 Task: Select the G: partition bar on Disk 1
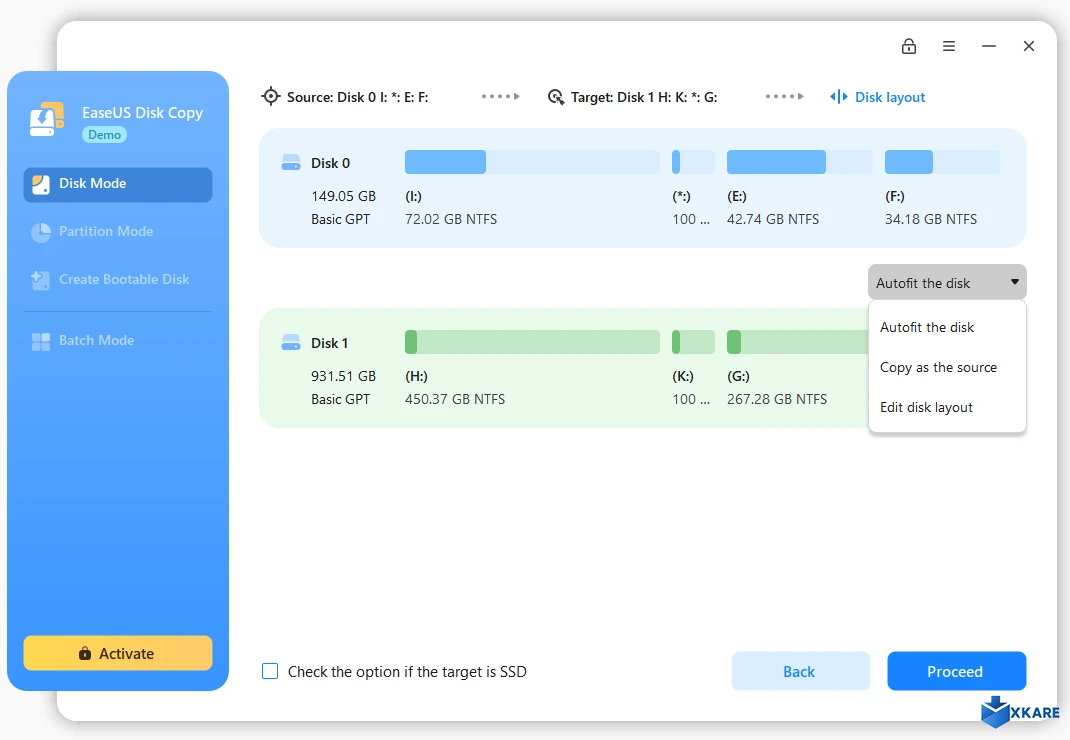coord(797,342)
